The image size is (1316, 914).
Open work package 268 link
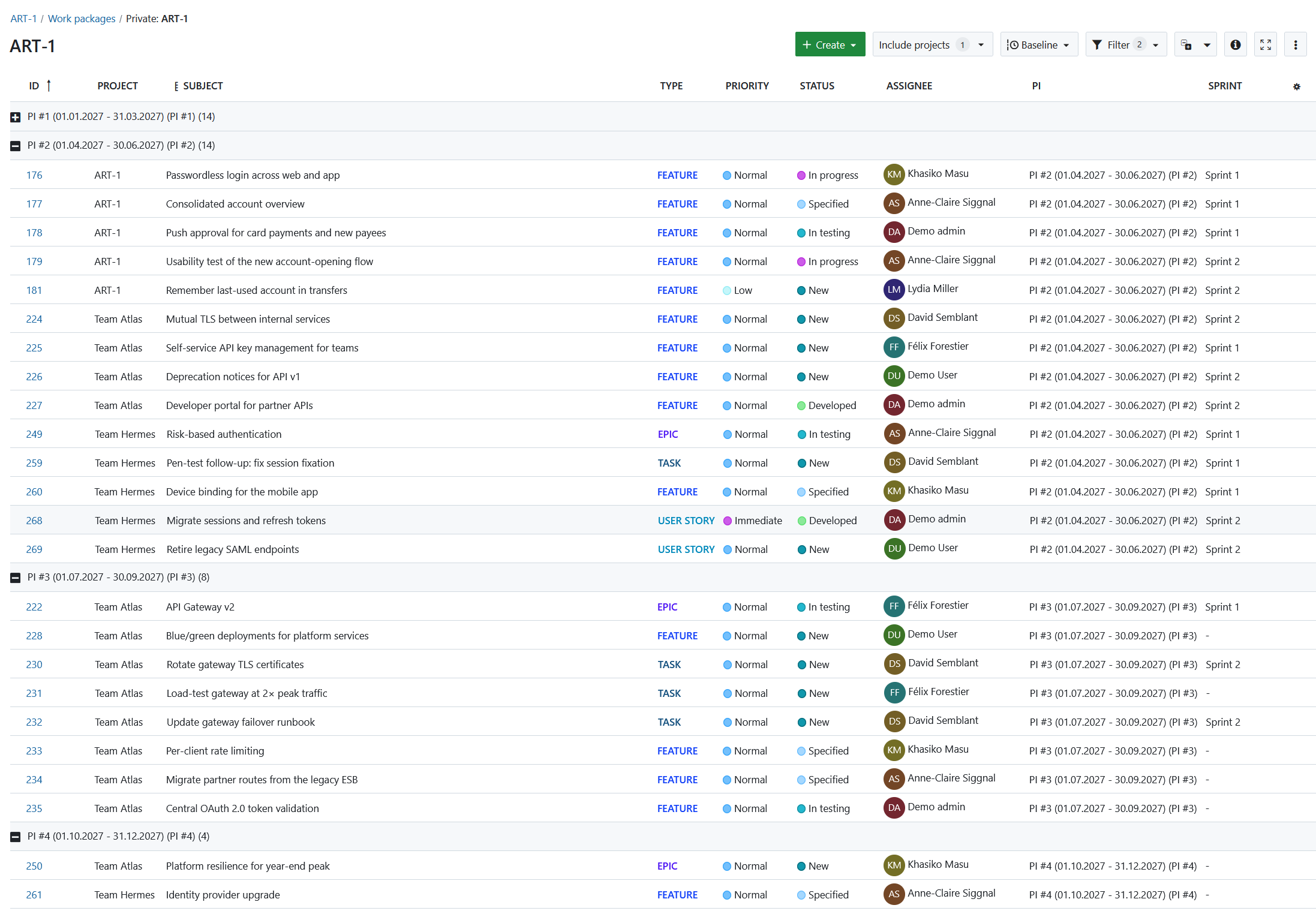[x=34, y=521]
